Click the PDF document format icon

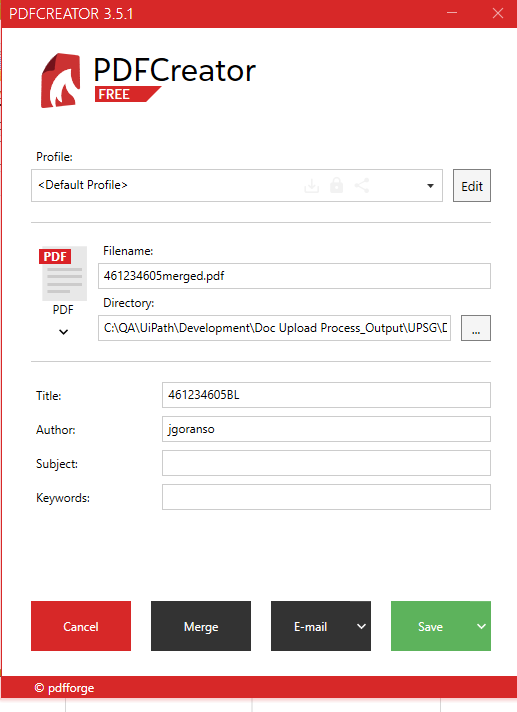click(63, 274)
